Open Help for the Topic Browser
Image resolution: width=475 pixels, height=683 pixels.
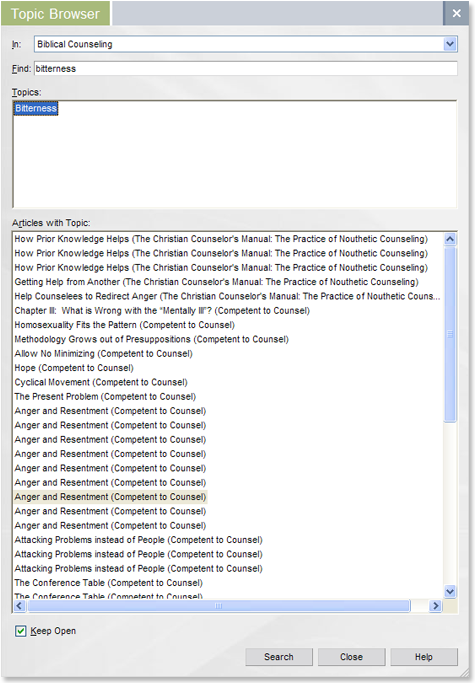click(424, 657)
